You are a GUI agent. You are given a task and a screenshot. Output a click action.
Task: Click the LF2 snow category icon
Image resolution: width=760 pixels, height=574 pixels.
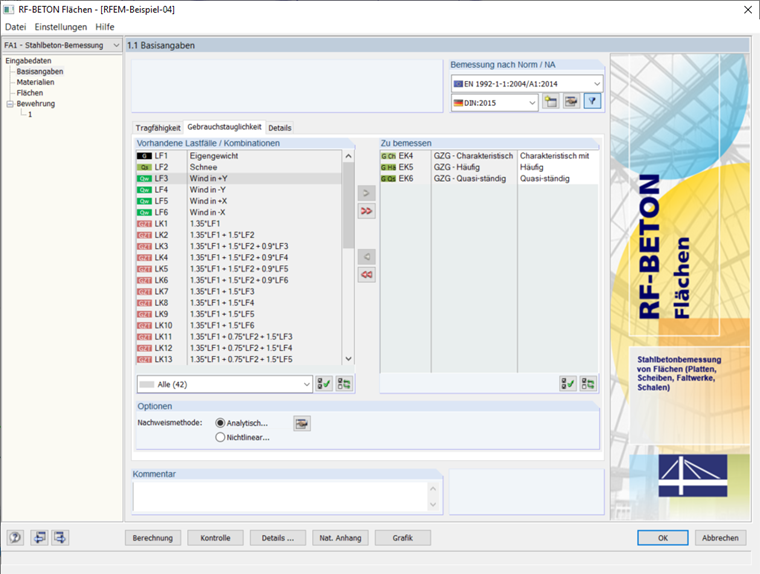(144, 167)
